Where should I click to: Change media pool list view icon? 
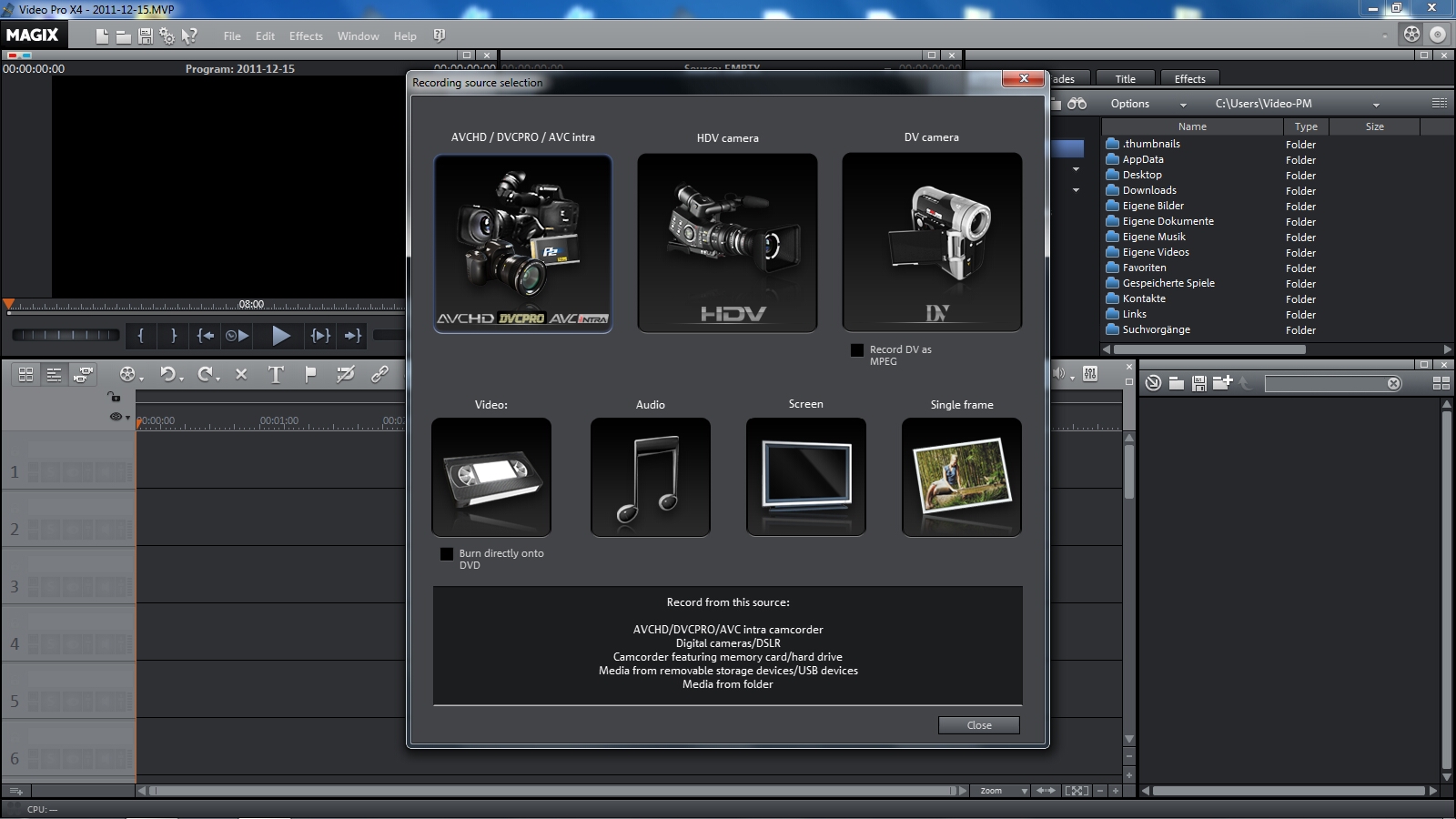click(1439, 104)
